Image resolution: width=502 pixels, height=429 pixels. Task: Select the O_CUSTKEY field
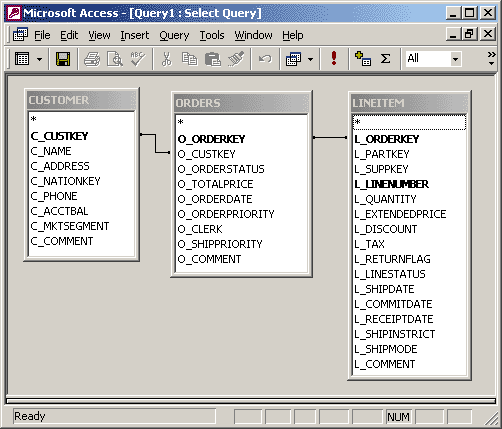241,154
